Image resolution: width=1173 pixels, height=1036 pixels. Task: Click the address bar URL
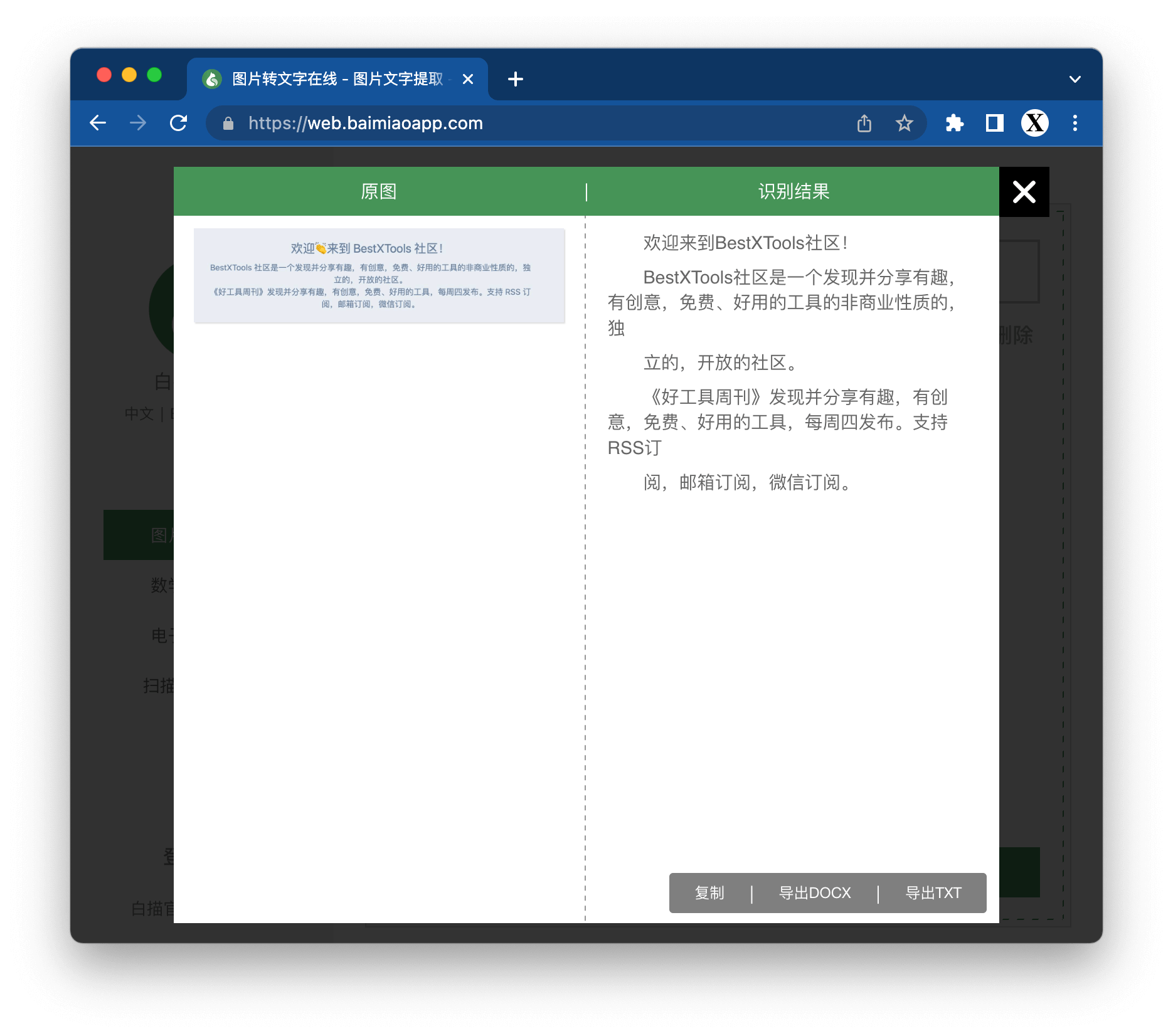point(366,124)
